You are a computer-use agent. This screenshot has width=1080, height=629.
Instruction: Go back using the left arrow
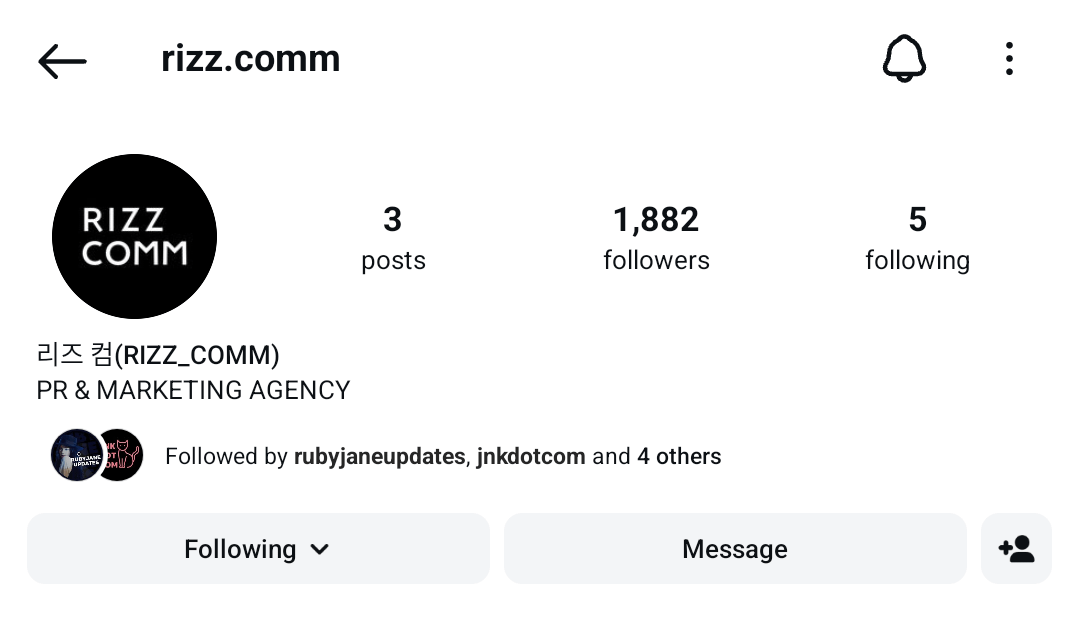click(62, 61)
